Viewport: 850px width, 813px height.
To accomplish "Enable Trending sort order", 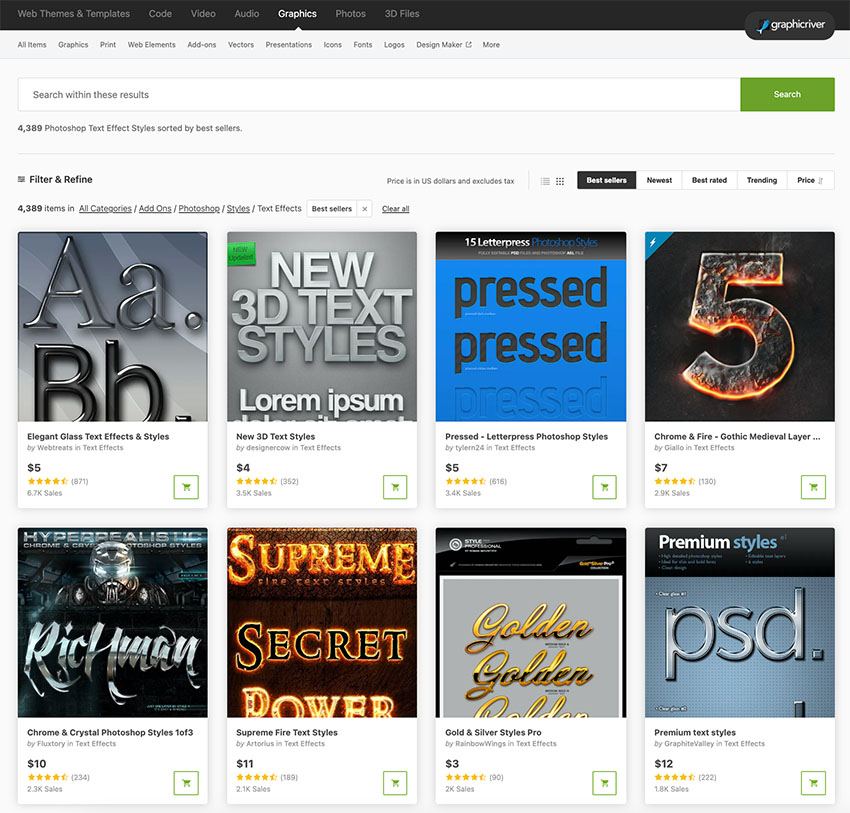I will coord(761,180).
